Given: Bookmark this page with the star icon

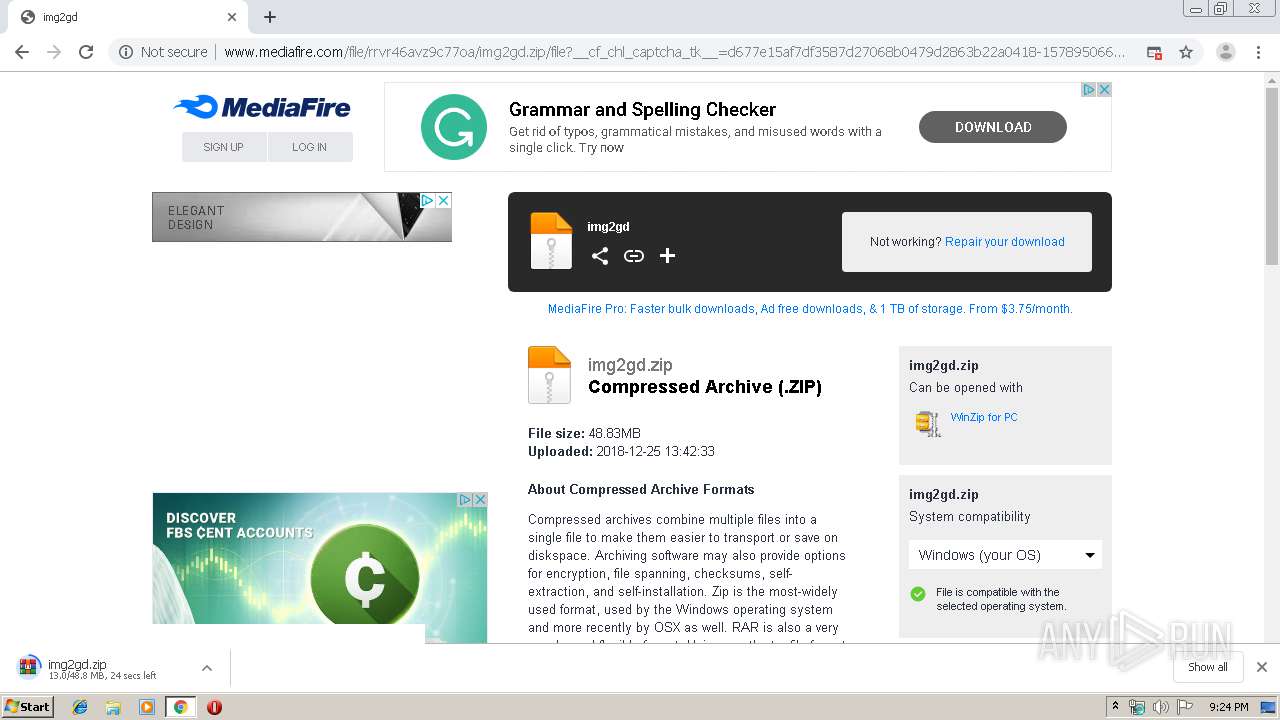Looking at the screenshot, I should [x=1186, y=52].
